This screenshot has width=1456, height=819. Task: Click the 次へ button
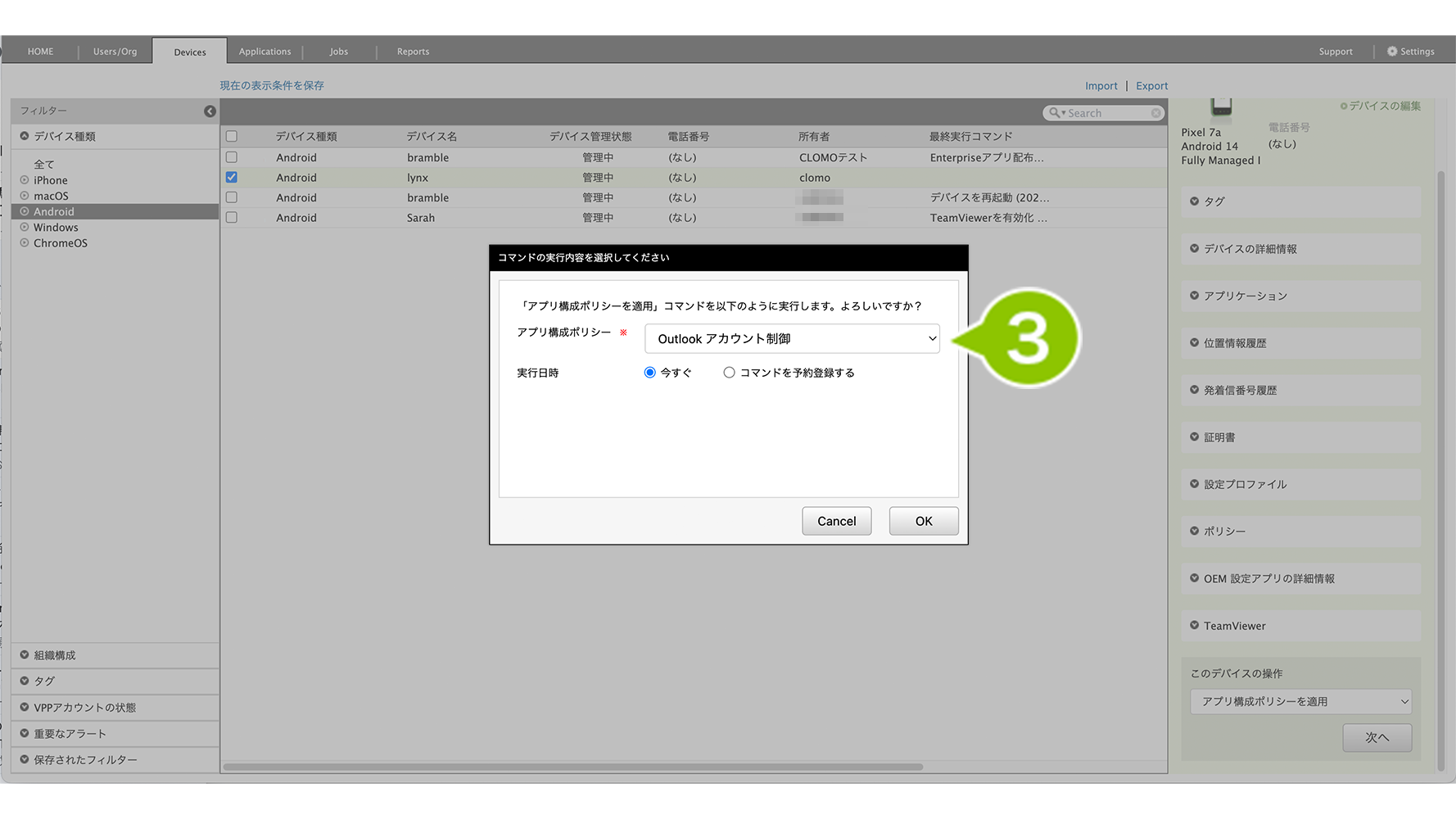click(1377, 738)
